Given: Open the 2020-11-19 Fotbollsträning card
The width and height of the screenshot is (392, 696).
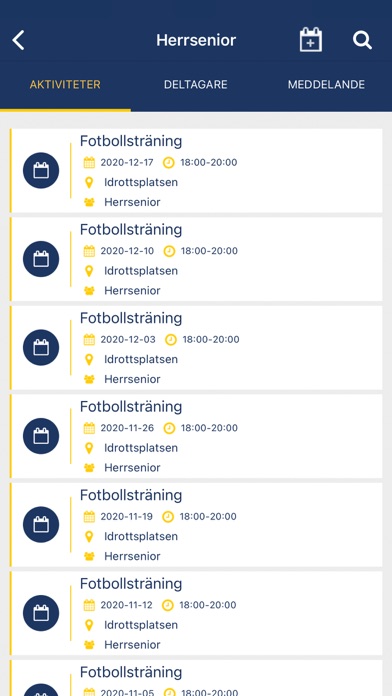Looking at the screenshot, I should (196, 525).
